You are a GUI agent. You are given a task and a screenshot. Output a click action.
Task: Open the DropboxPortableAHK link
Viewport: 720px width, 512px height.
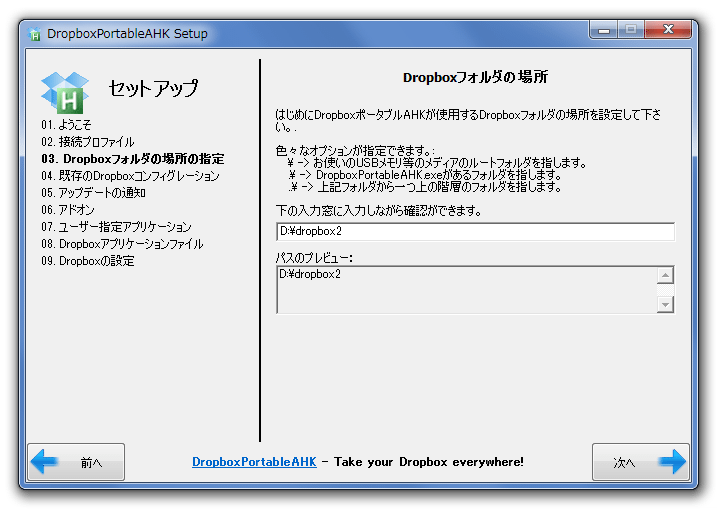tap(254, 462)
